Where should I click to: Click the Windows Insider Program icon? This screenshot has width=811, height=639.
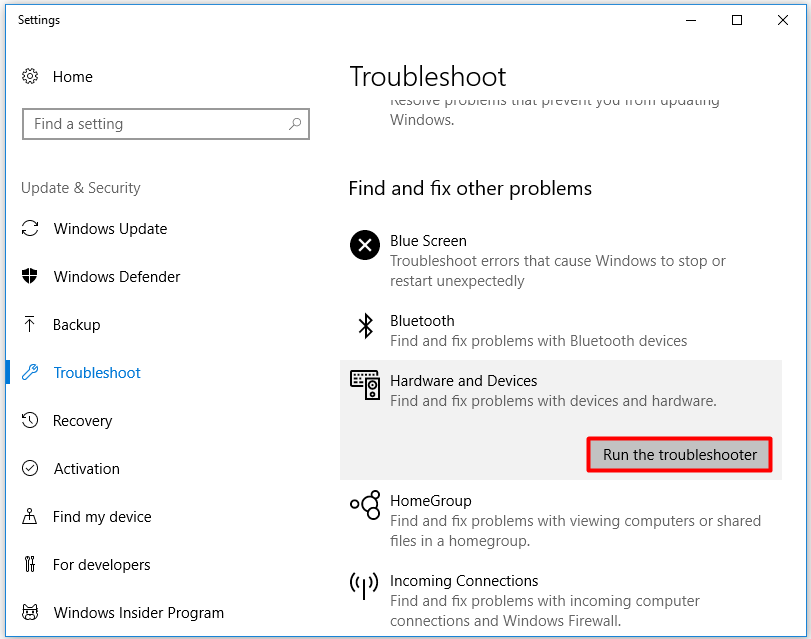pos(30,613)
